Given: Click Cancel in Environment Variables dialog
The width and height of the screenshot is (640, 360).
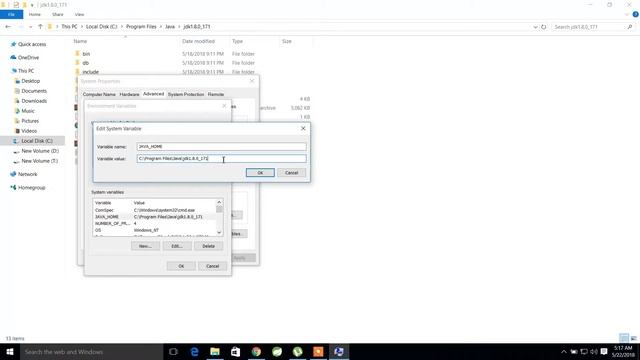Looking at the screenshot, I should [212, 266].
